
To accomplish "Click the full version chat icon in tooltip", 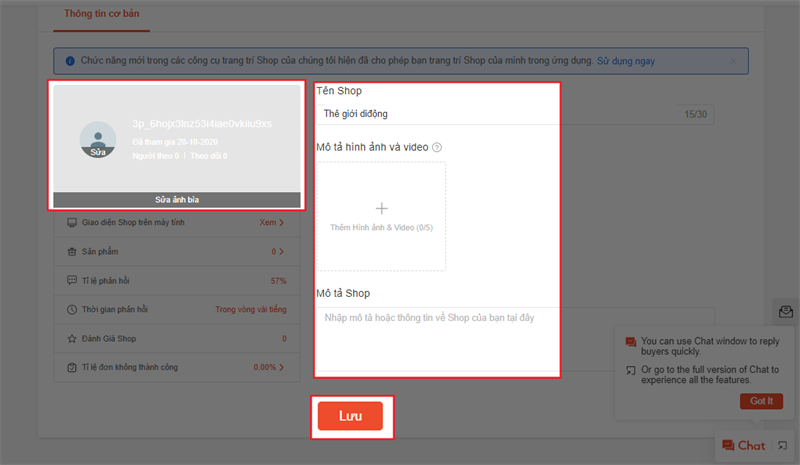I will [631, 371].
